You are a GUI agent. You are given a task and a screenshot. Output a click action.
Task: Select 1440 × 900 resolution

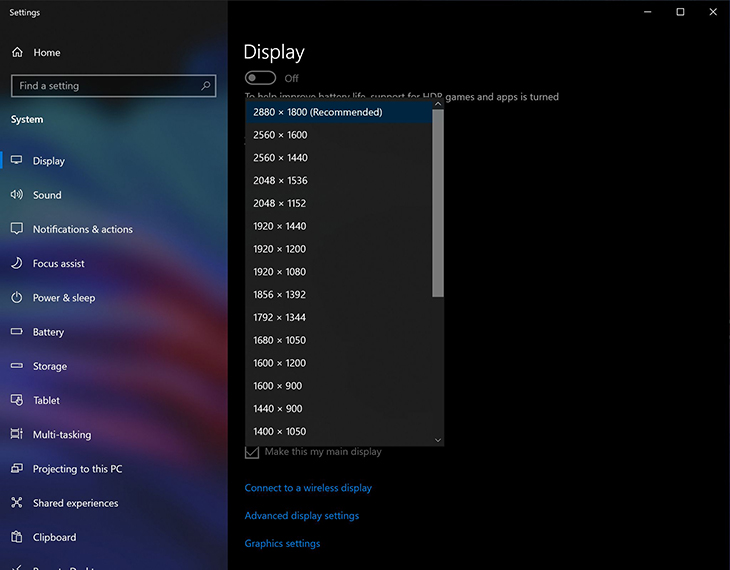point(339,409)
